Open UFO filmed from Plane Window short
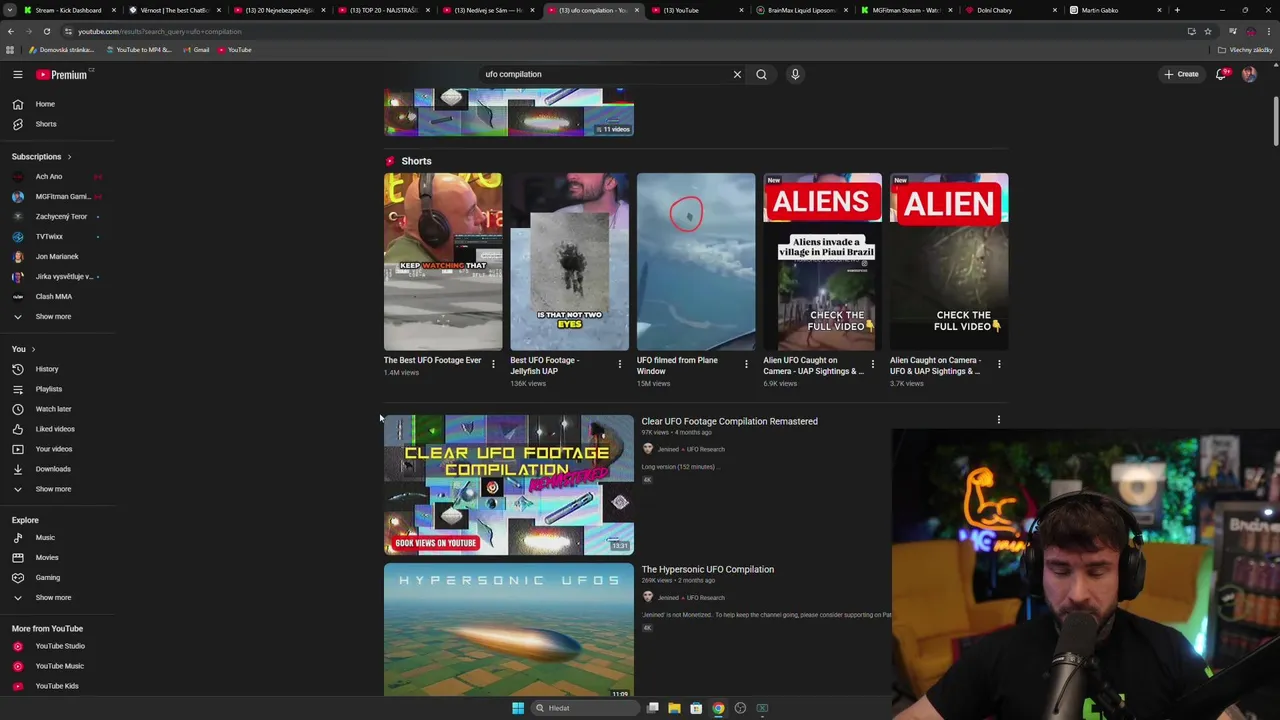 tap(696, 262)
